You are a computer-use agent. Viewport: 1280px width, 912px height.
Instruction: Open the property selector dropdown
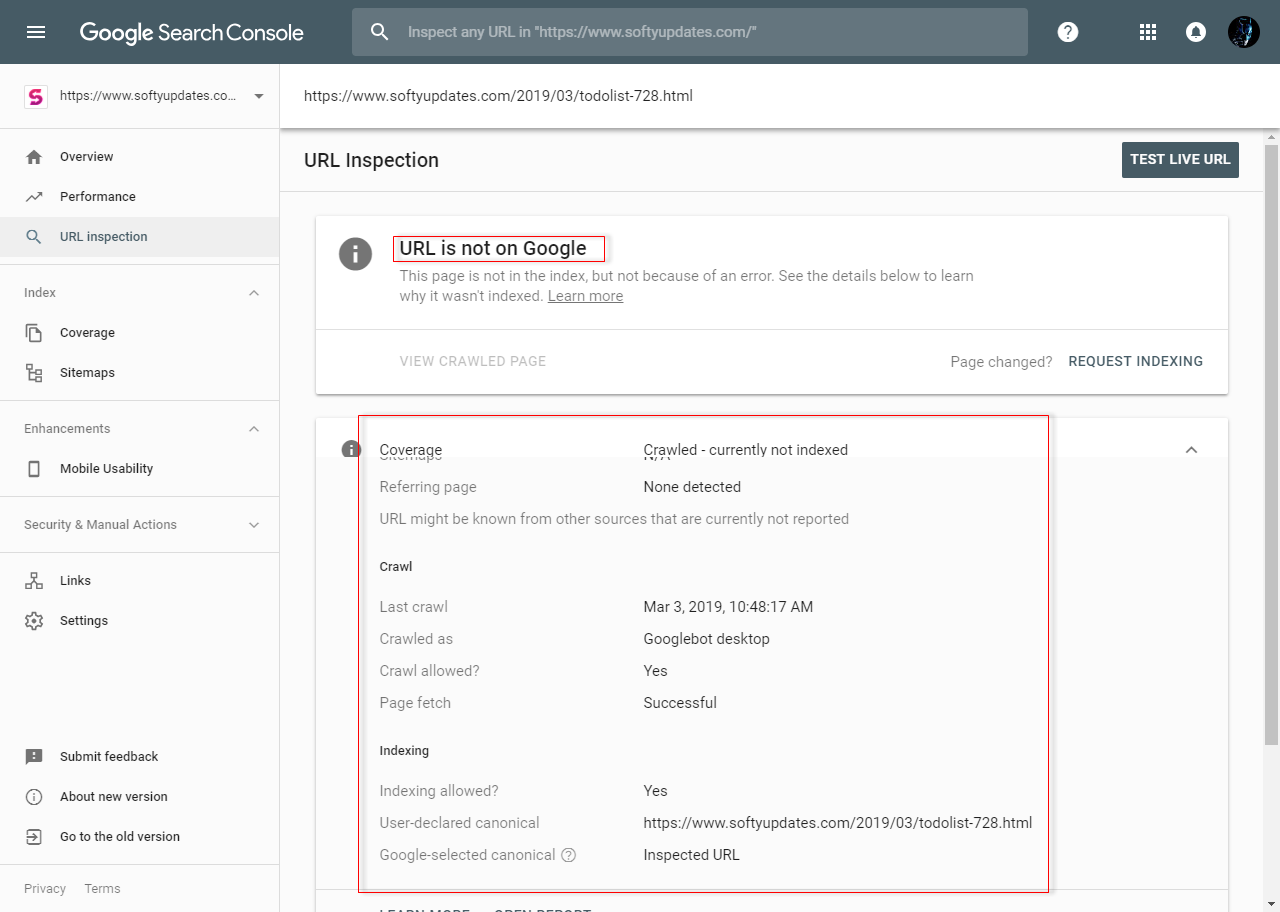(x=259, y=96)
